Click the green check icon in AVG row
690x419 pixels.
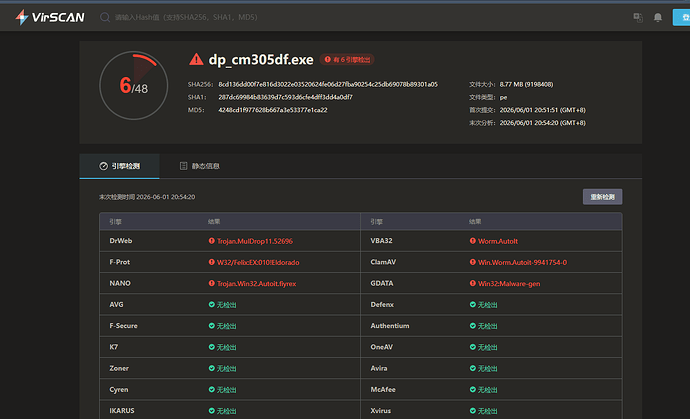212,304
